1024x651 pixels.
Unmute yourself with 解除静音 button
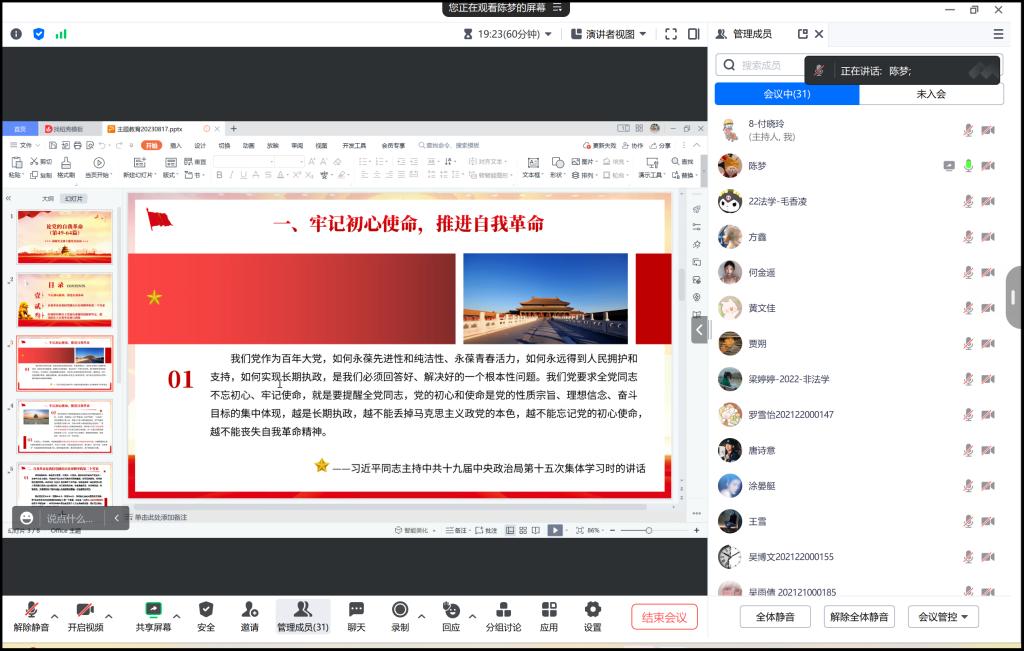[x=31, y=610]
